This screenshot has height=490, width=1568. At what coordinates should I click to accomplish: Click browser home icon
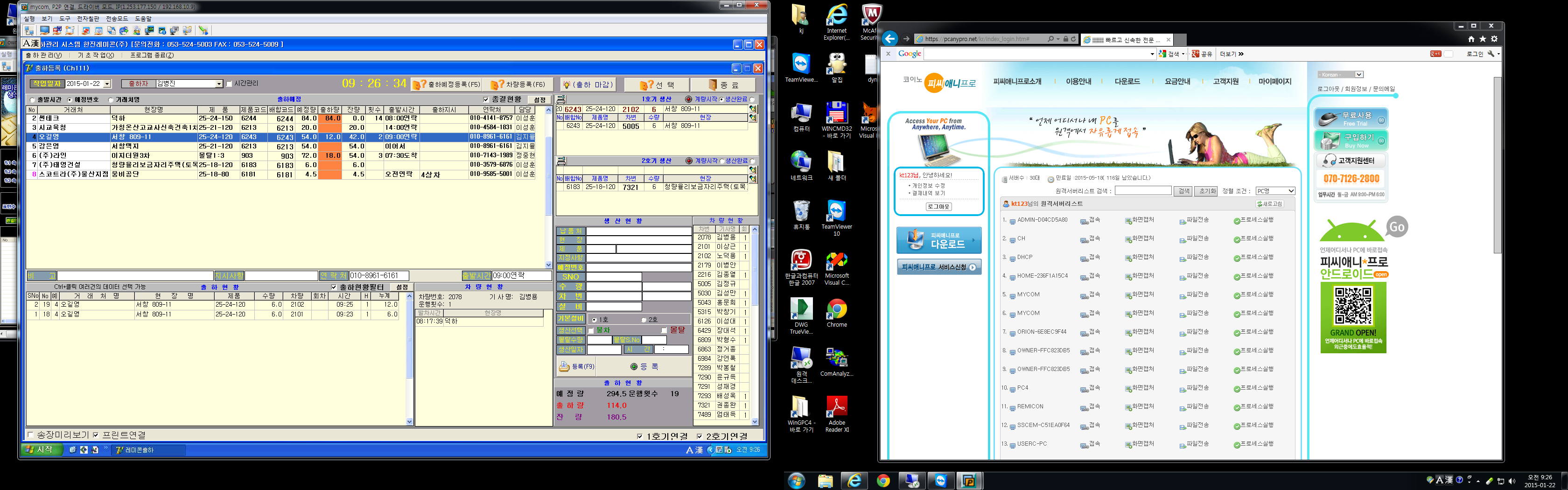1471,39
